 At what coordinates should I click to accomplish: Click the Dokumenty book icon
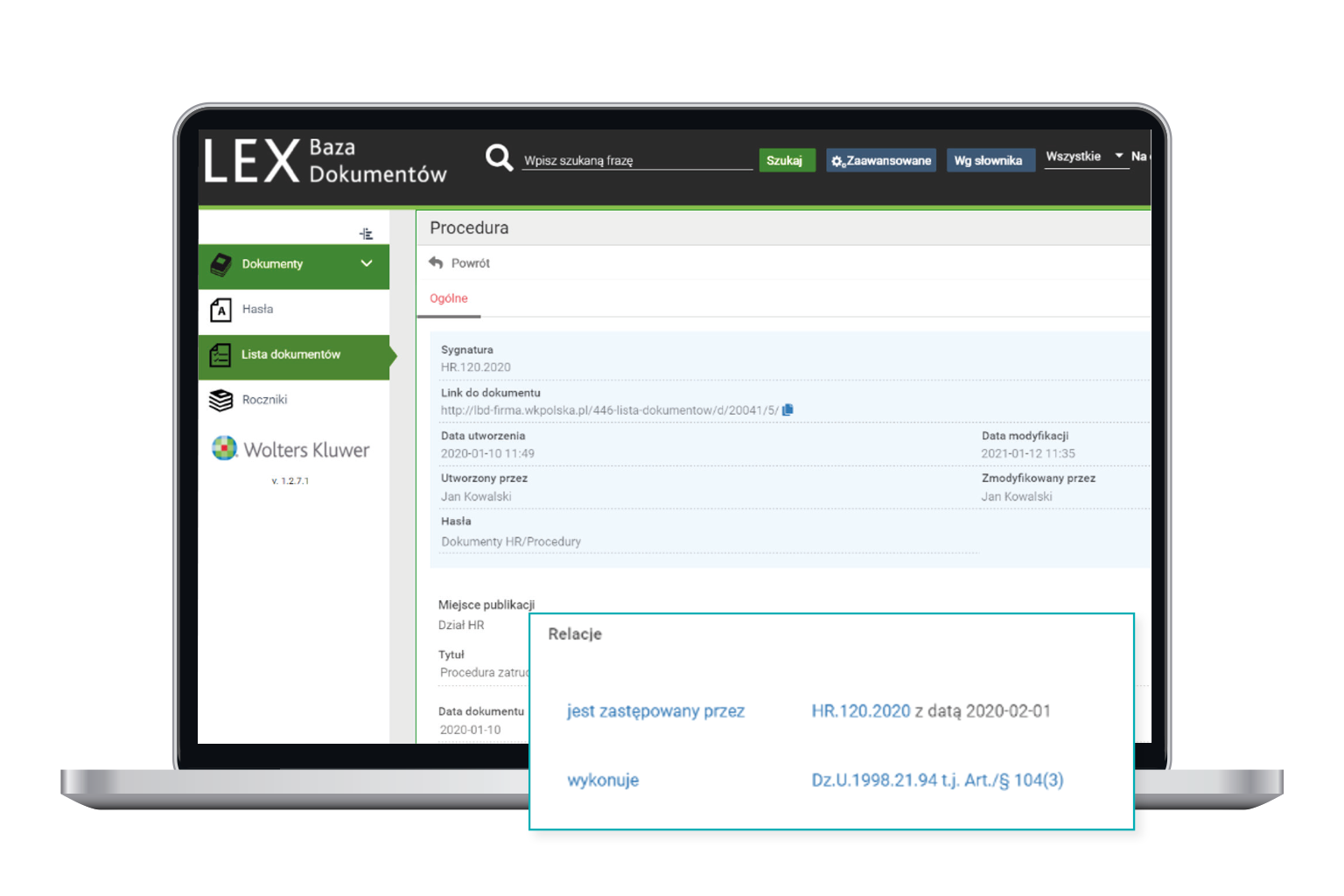point(221,264)
